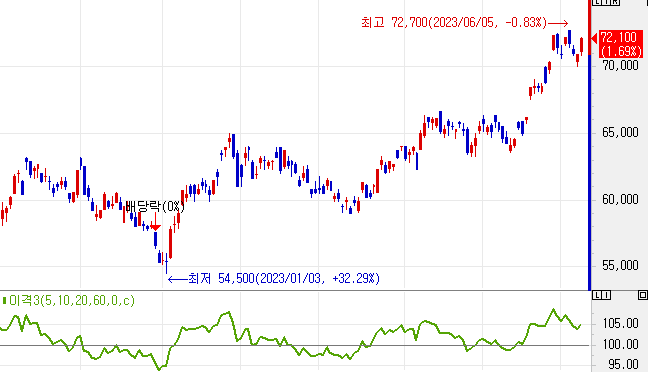The height and width of the screenshot is (372, 648).
Task: Click the green square beside 이격3 label
Action: tap(4, 300)
